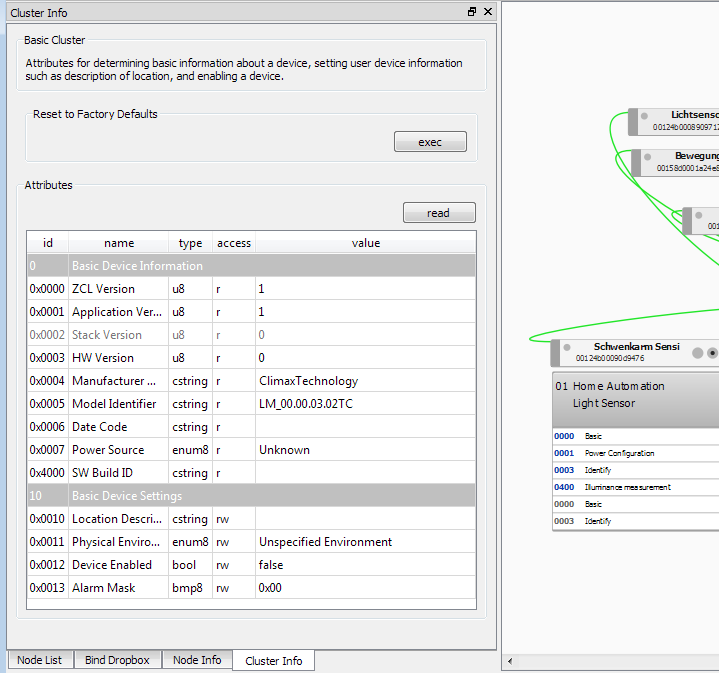Click the ClimaxTechnology value cell
Viewport: 719px width, 673px height.
(365, 381)
